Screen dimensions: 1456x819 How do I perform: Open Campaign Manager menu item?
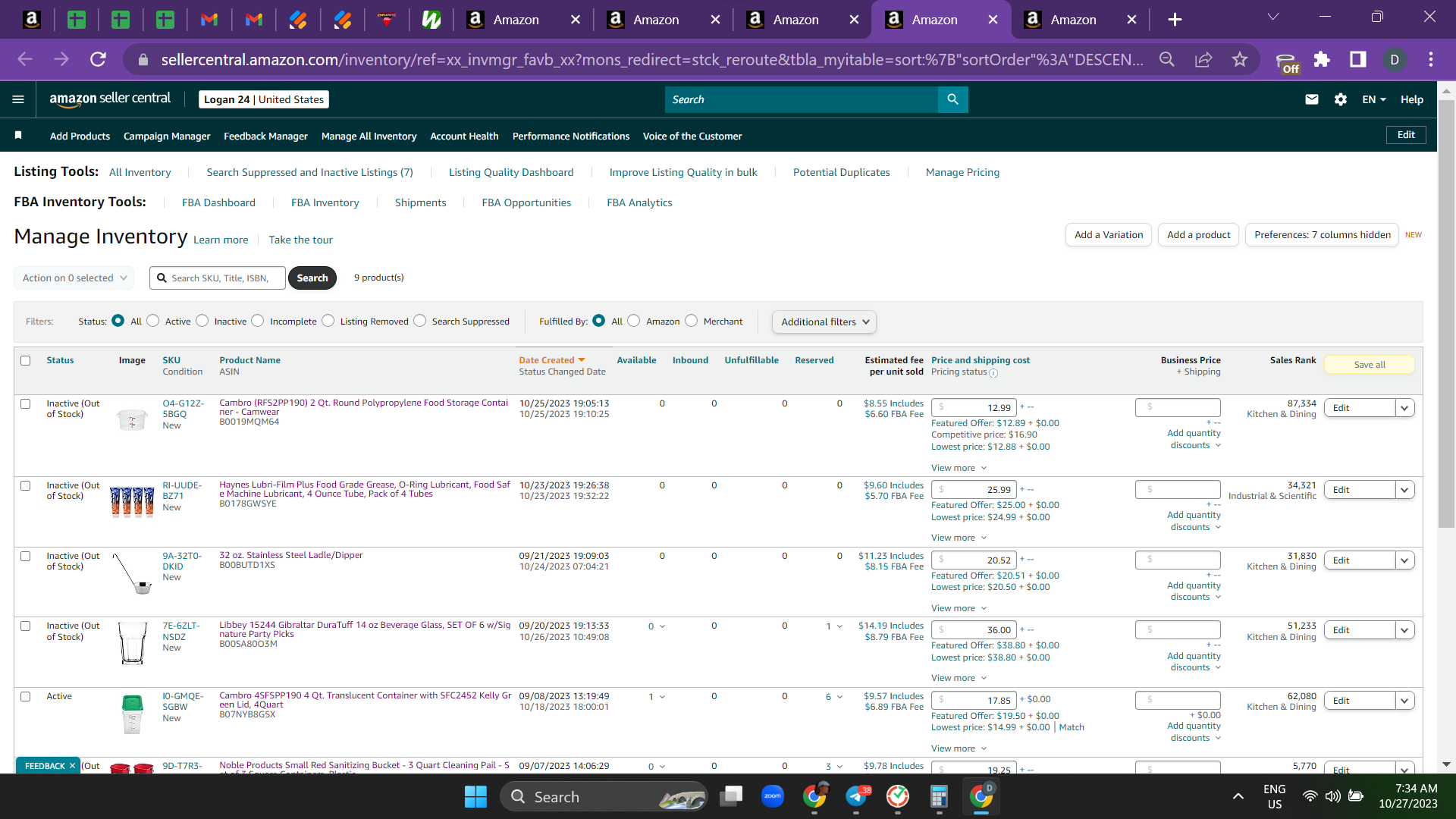click(167, 136)
